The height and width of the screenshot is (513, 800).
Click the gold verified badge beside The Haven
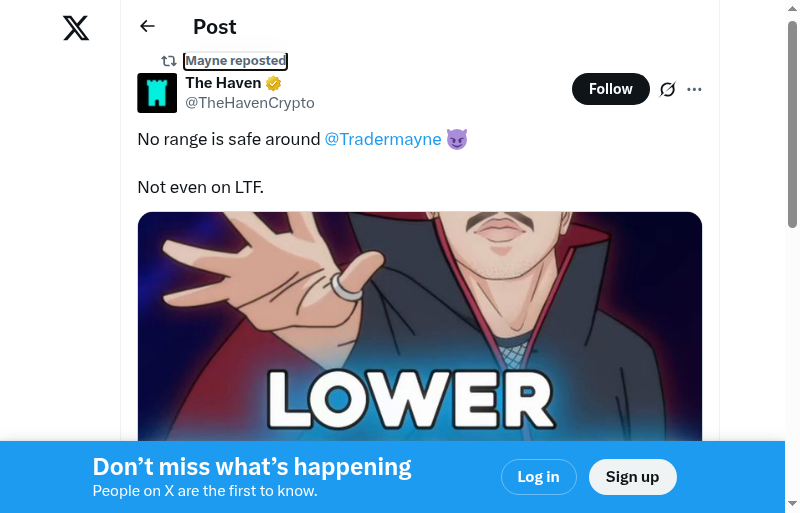273,83
